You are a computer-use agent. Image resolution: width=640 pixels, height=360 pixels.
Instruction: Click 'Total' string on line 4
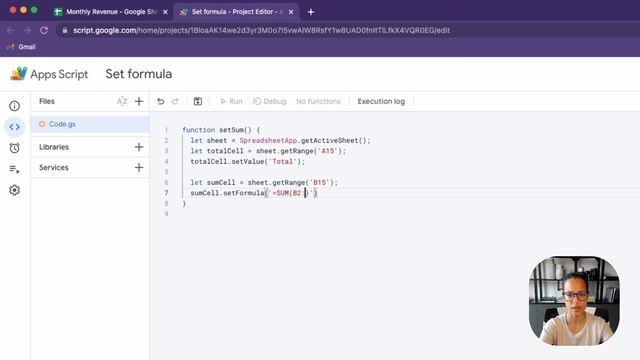point(282,162)
